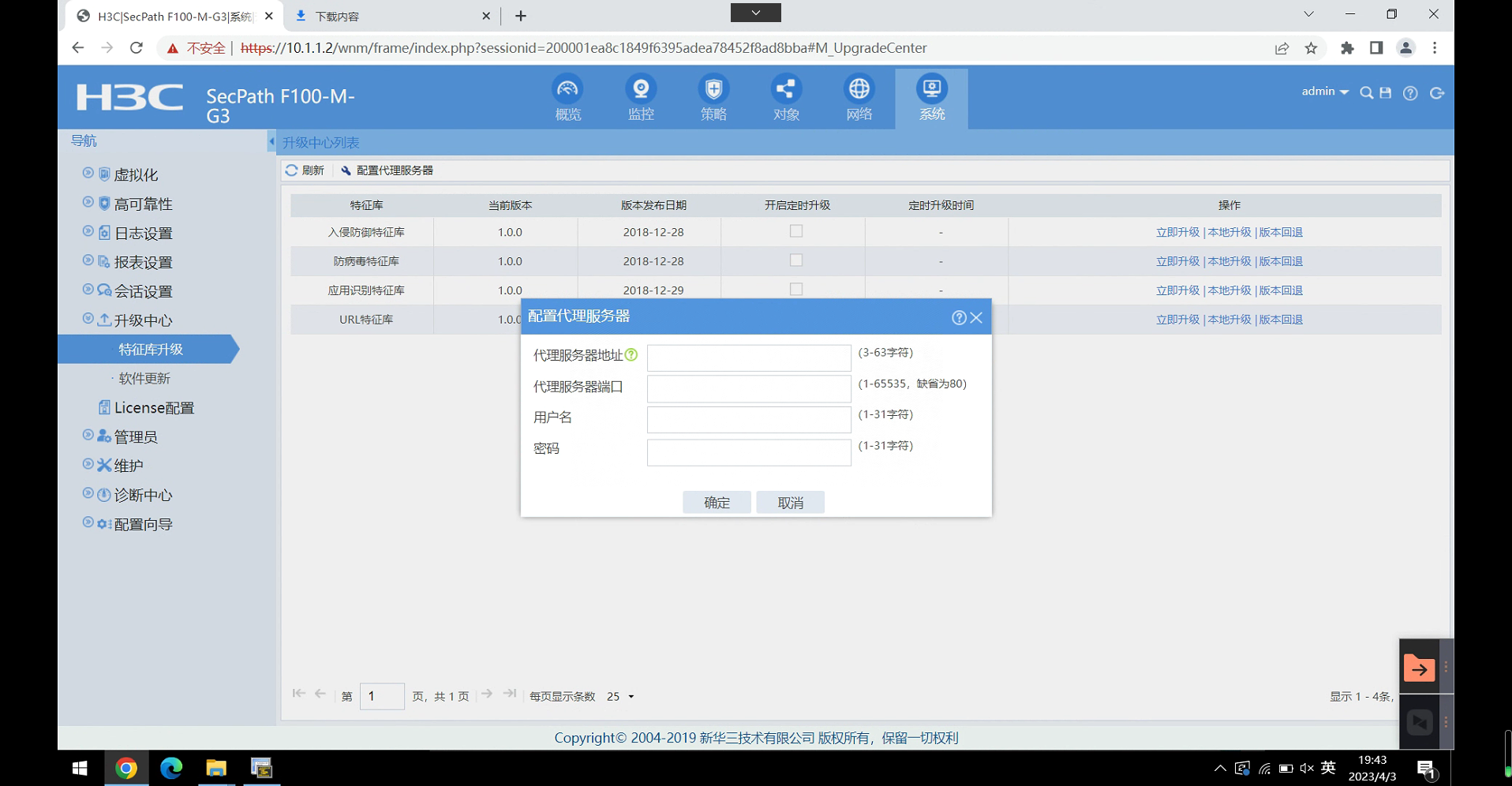Viewport: 1512px width, 786px height.
Task: Expand the 虚拟化 navigation node
Action: click(88, 173)
